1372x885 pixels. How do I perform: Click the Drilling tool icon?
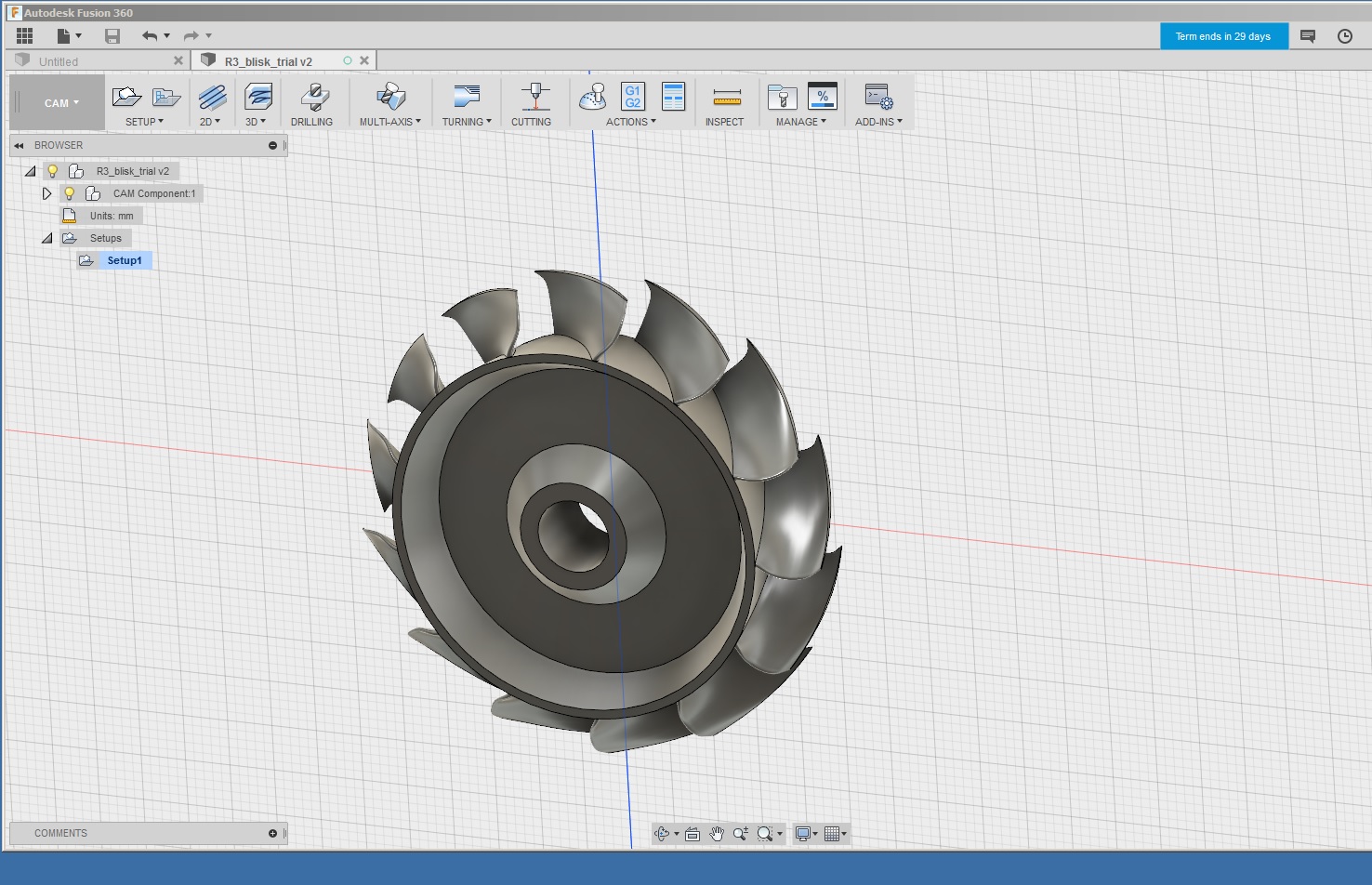click(313, 98)
